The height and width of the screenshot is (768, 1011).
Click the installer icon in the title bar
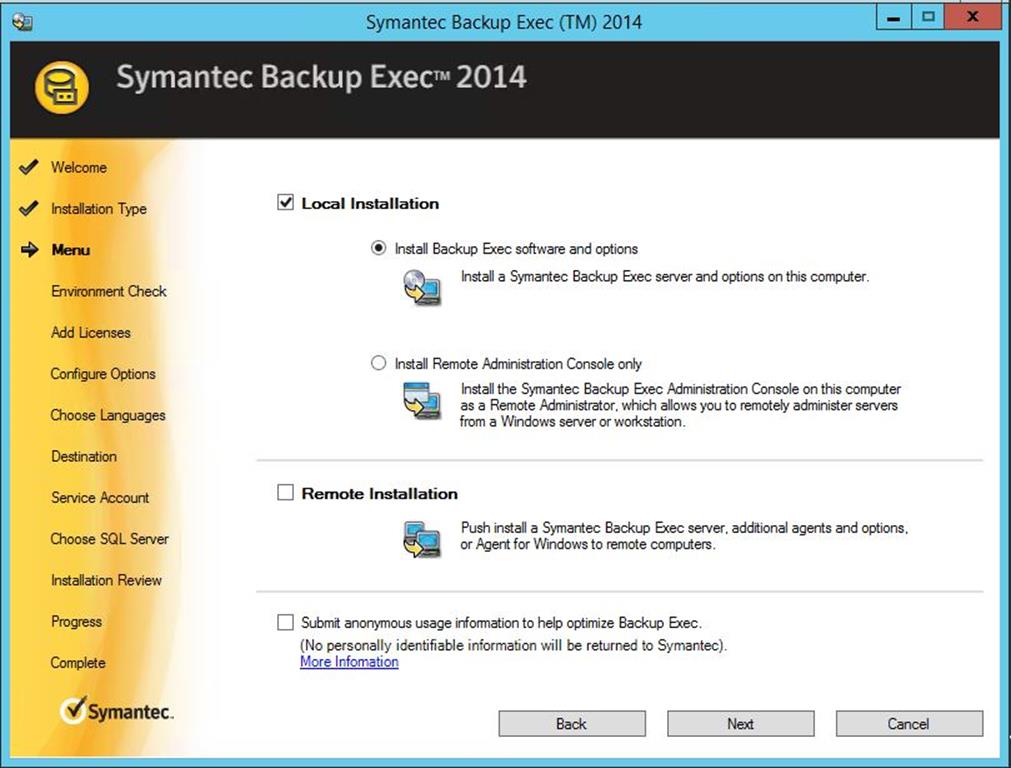tap(23, 22)
